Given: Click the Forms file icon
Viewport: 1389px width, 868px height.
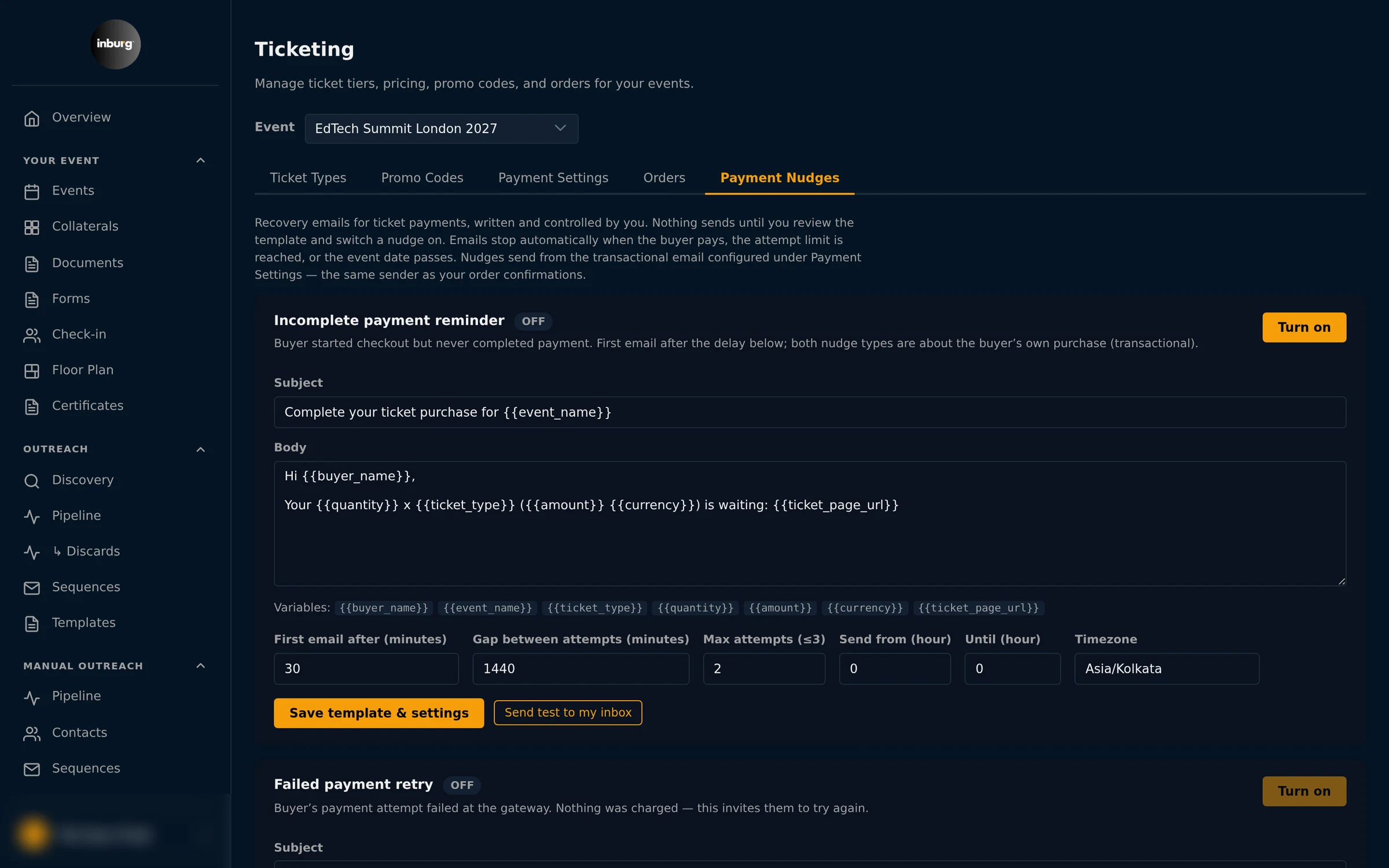Looking at the screenshot, I should tap(32, 299).
